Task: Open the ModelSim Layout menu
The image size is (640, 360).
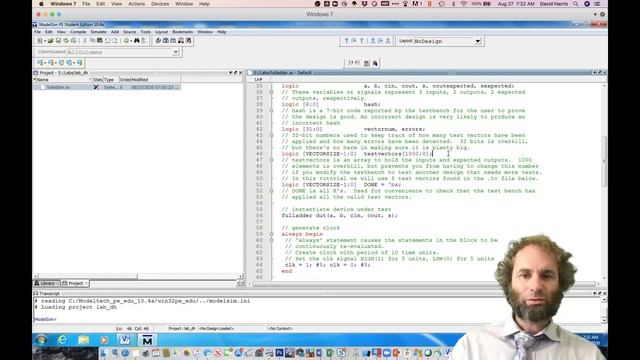Action: tap(161, 32)
